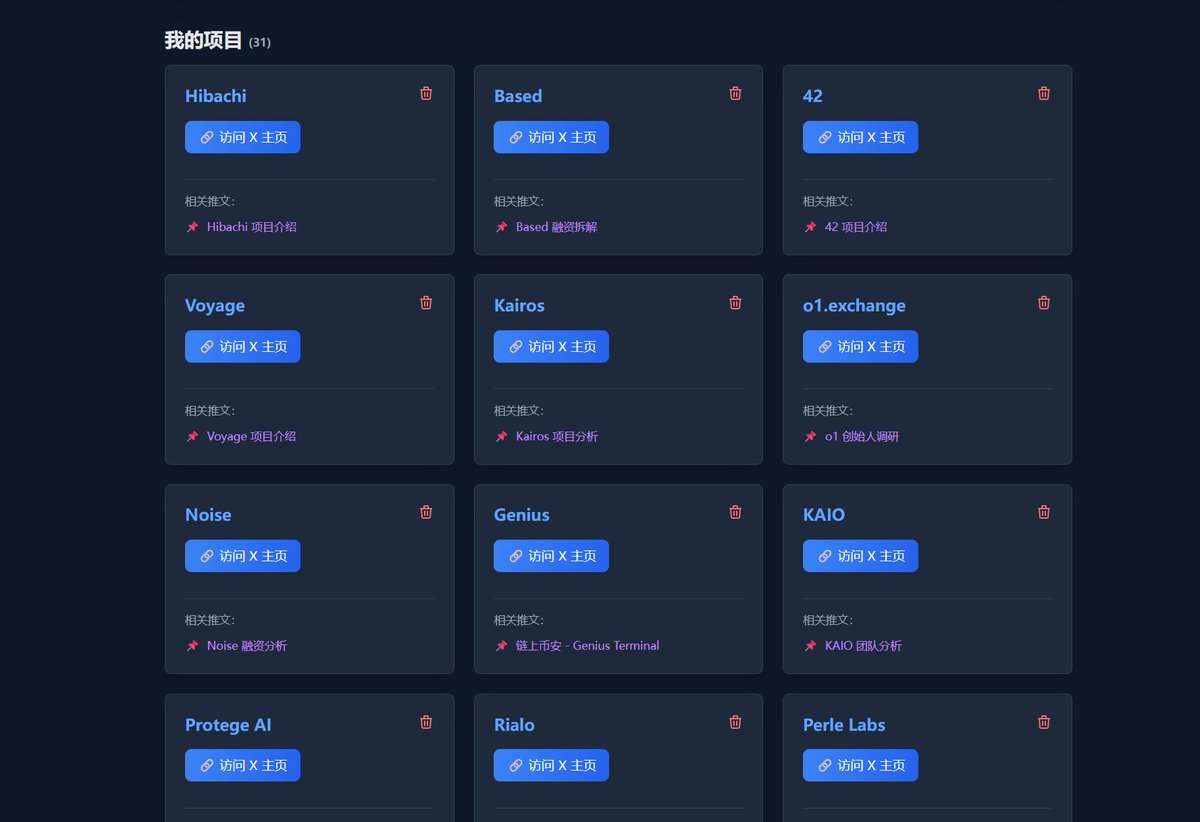
Task: Delete the KAIO project via trash icon
Action: tap(1044, 512)
